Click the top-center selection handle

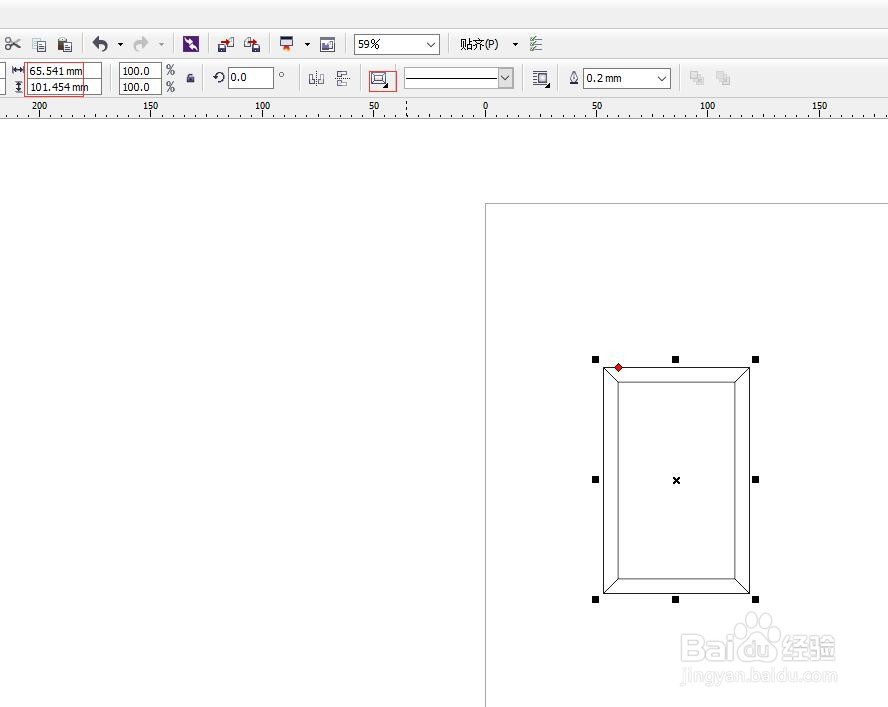tap(675, 360)
